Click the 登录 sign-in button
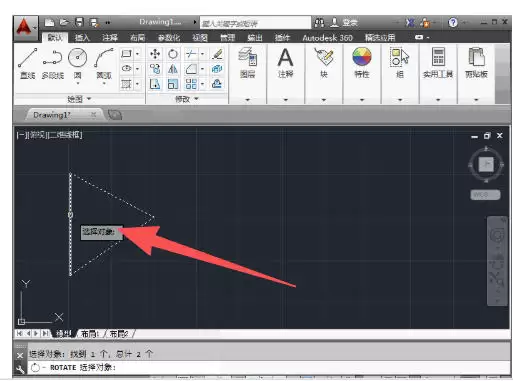513x381 pixels. pyautogui.click(x=344, y=23)
